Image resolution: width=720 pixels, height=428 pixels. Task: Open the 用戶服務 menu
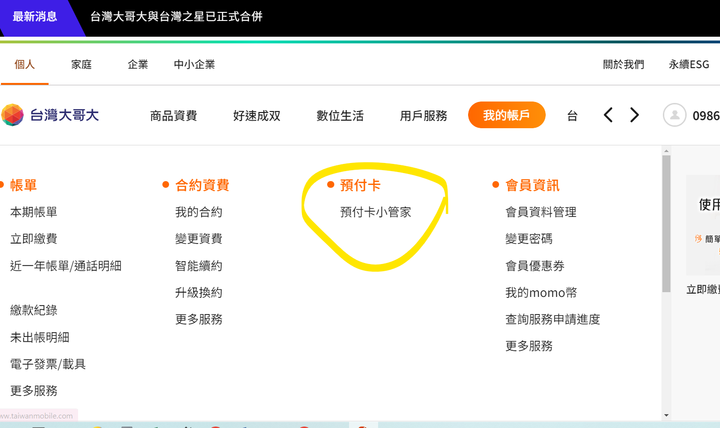pos(423,115)
